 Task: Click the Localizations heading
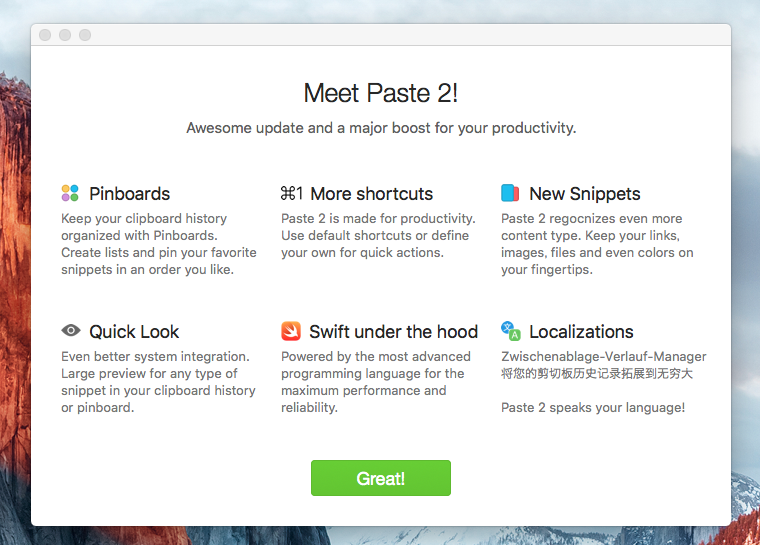[x=581, y=331]
